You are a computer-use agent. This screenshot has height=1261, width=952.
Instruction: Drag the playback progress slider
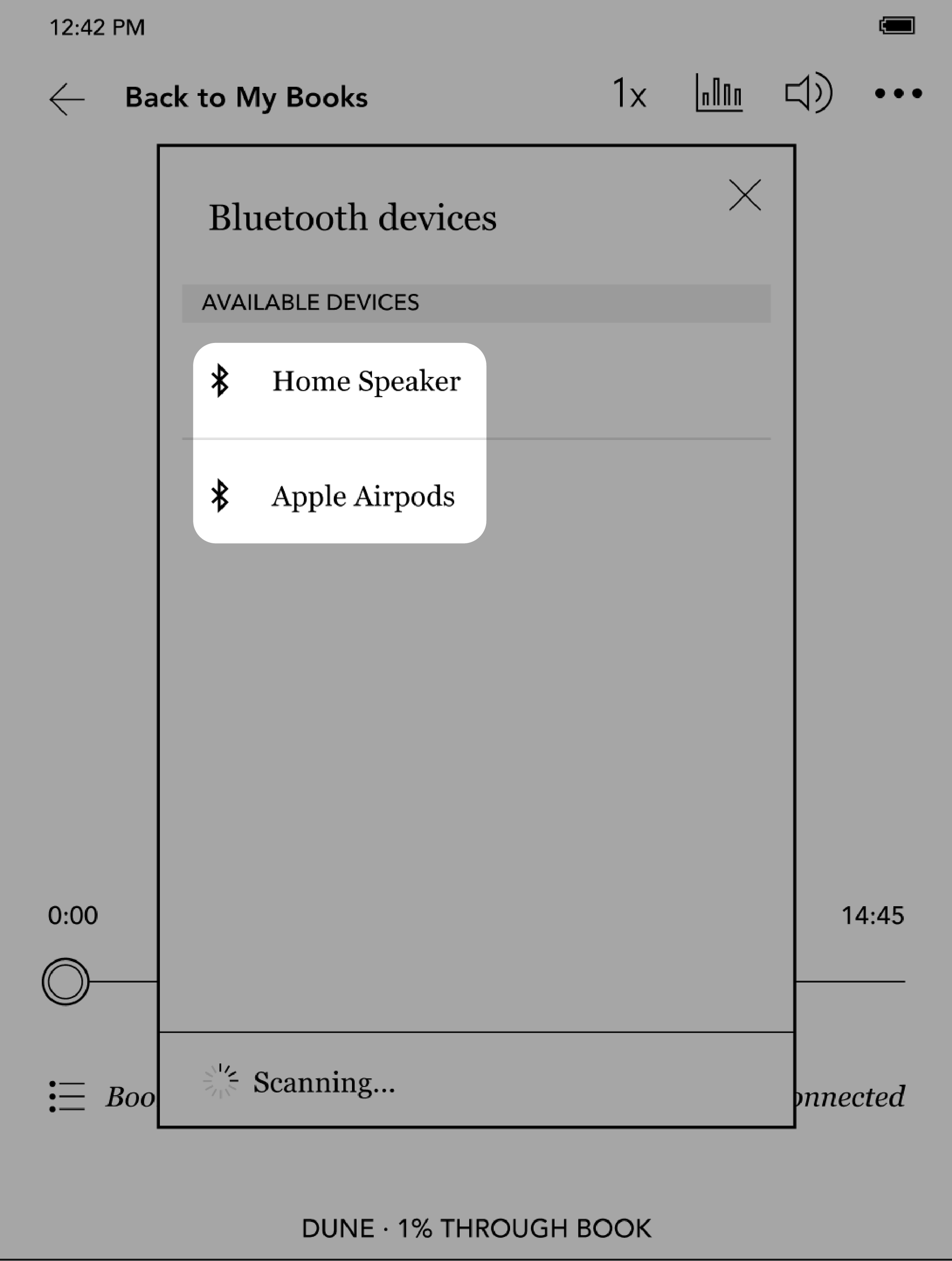click(65, 982)
